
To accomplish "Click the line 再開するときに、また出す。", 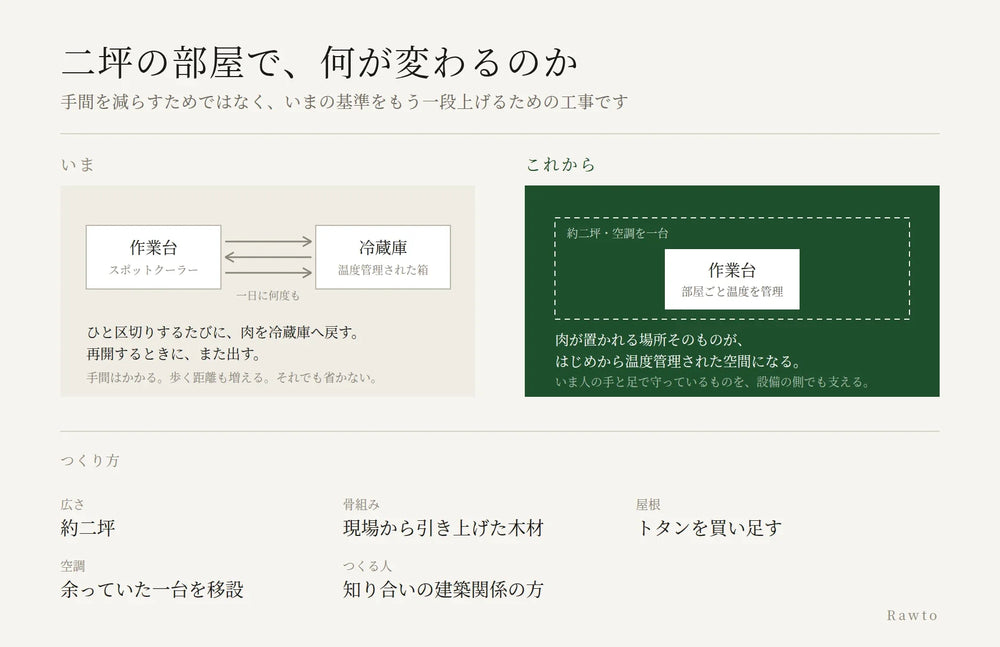I will (174, 354).
